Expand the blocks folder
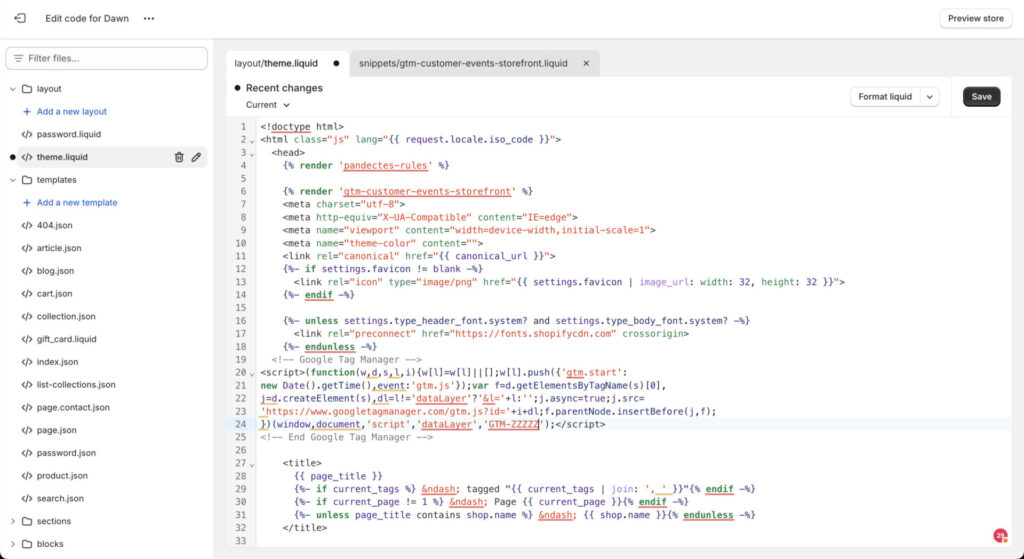1024x559 pixels. tap(13, 544)
